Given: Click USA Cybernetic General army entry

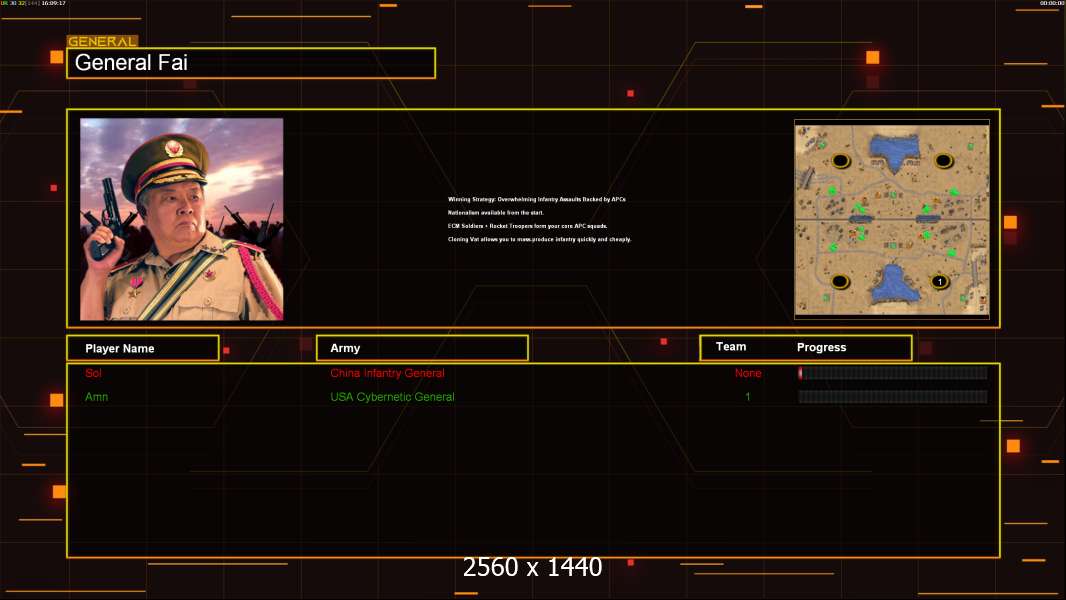Looking at the screenshot, I should [x=392, y=397].
